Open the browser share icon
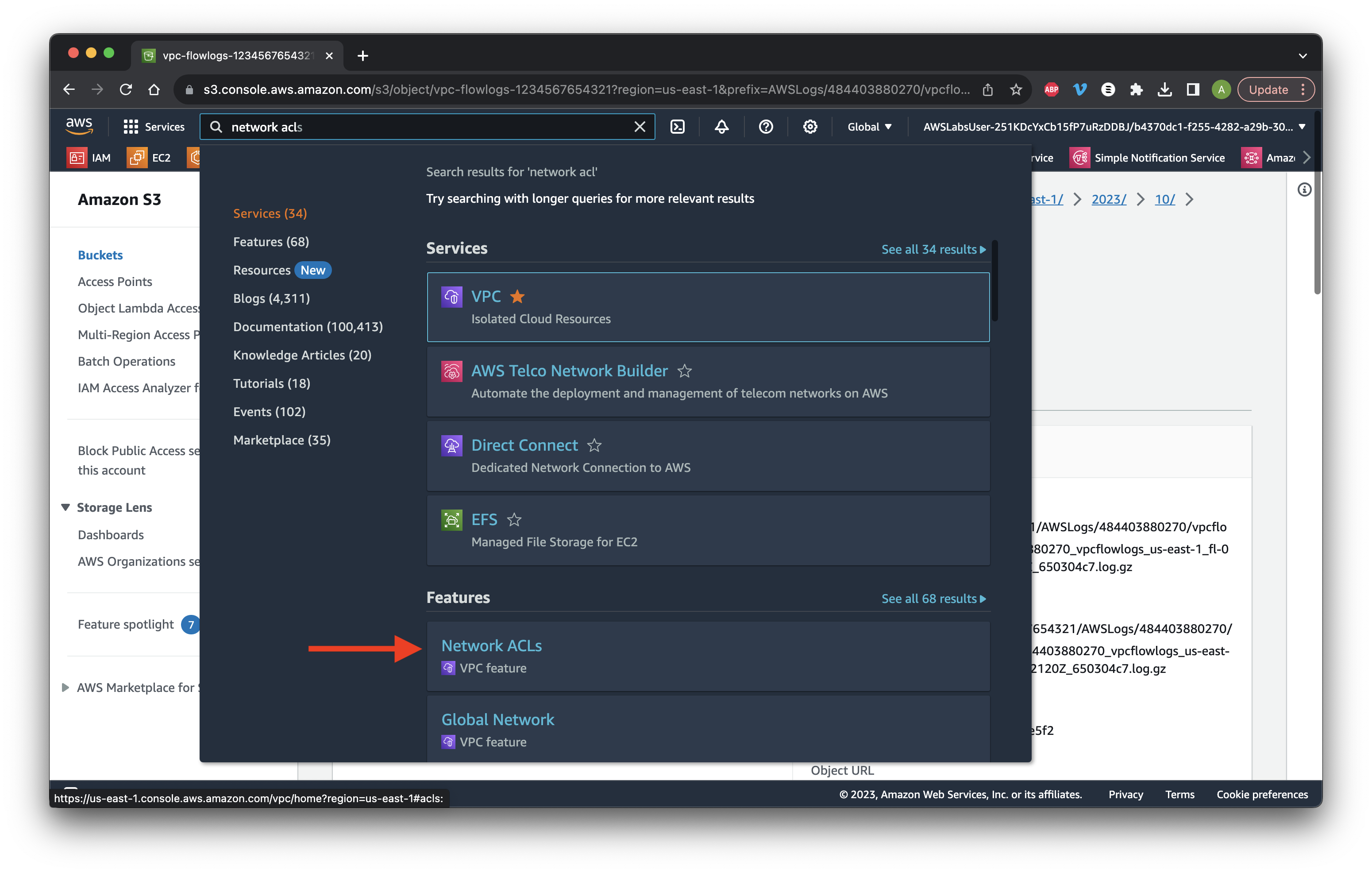The image size is (1372, 873). coord(987,89)
